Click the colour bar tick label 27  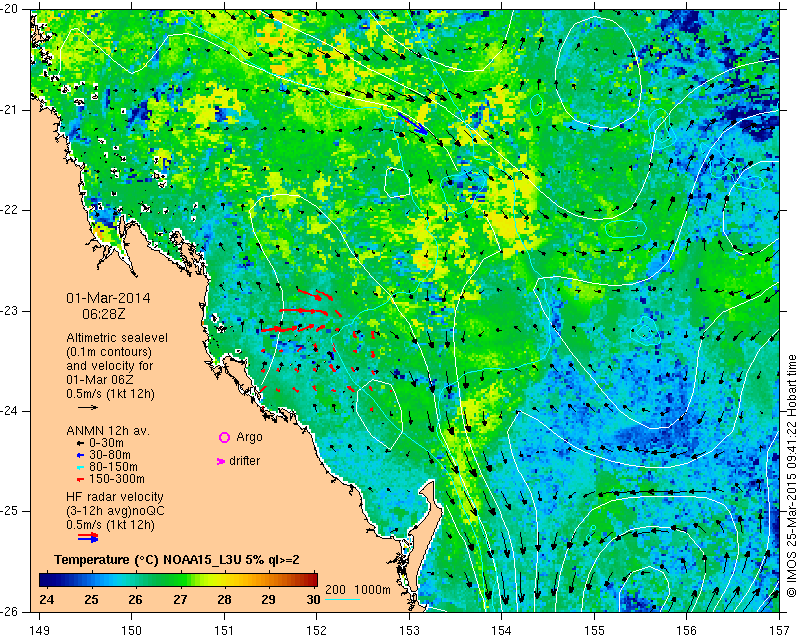(180, 600)
